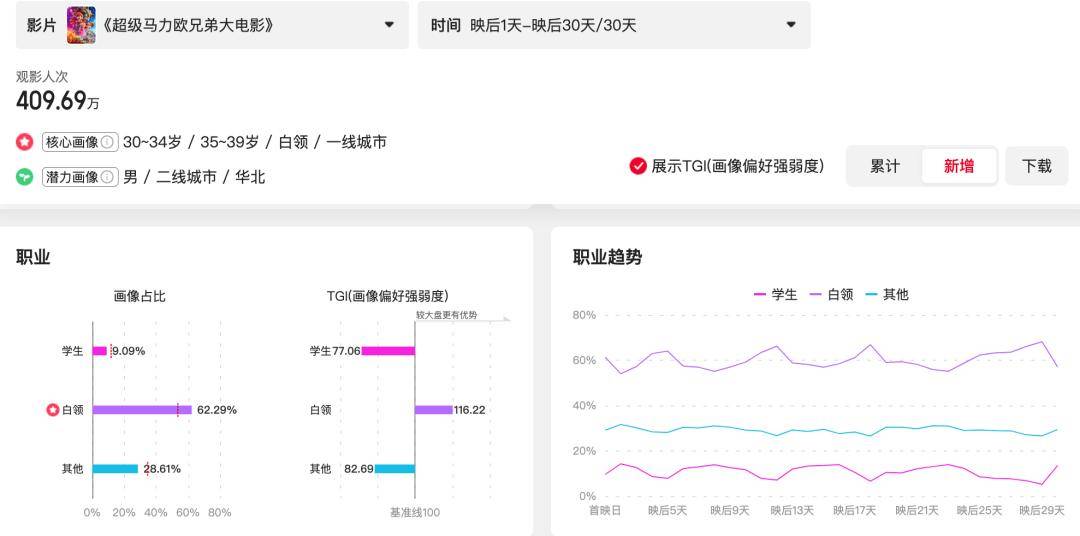Image resolution: width=1080 pixels, height=536 pixels.
Task: Switch to the 累计 tab
Action: (884, 166)
